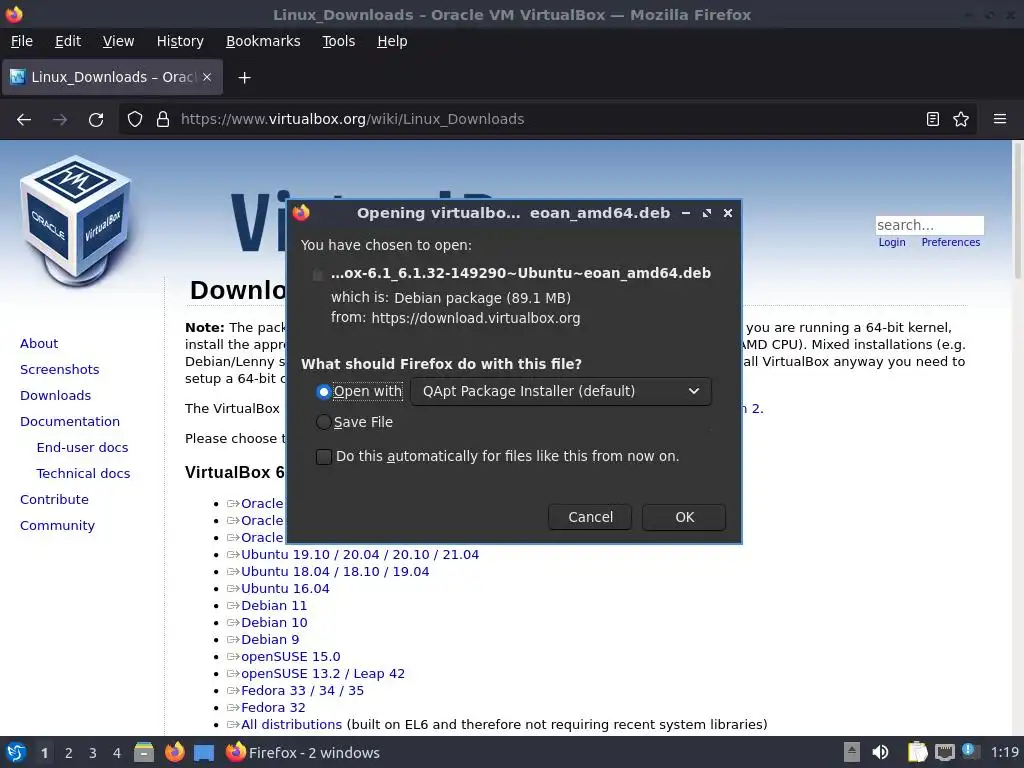
Task: Open the Tools menu
Action: point(338,41)
